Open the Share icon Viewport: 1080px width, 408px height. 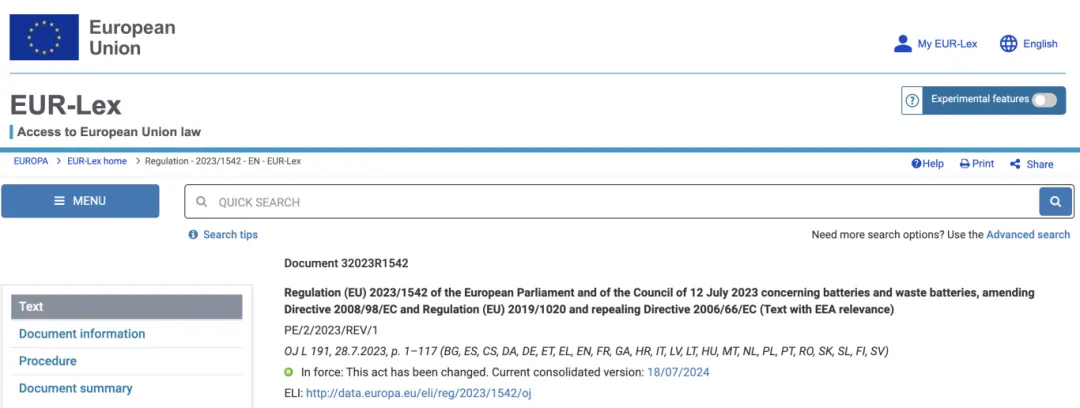coord(1015,164)
